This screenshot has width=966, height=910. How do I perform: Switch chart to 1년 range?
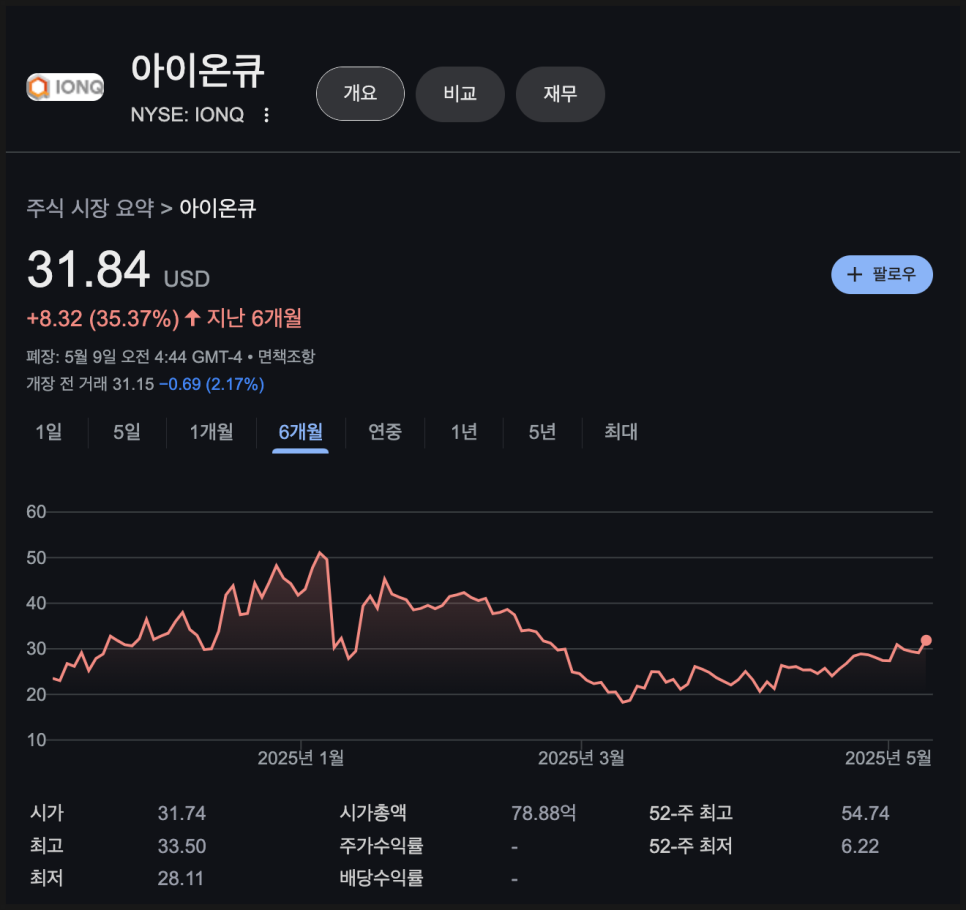(x=464, y=432)
